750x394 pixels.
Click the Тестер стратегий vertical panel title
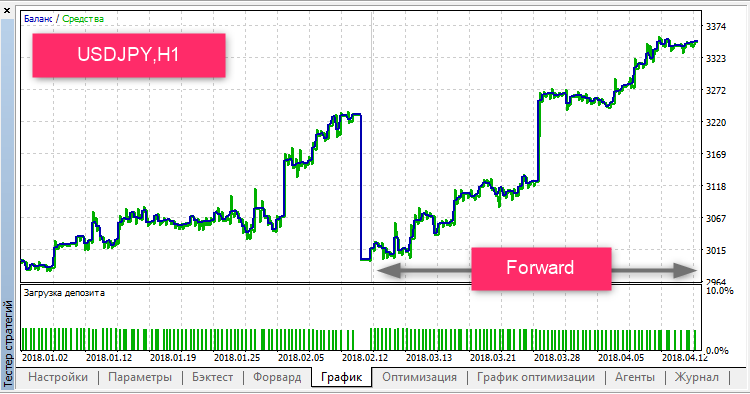8,344
